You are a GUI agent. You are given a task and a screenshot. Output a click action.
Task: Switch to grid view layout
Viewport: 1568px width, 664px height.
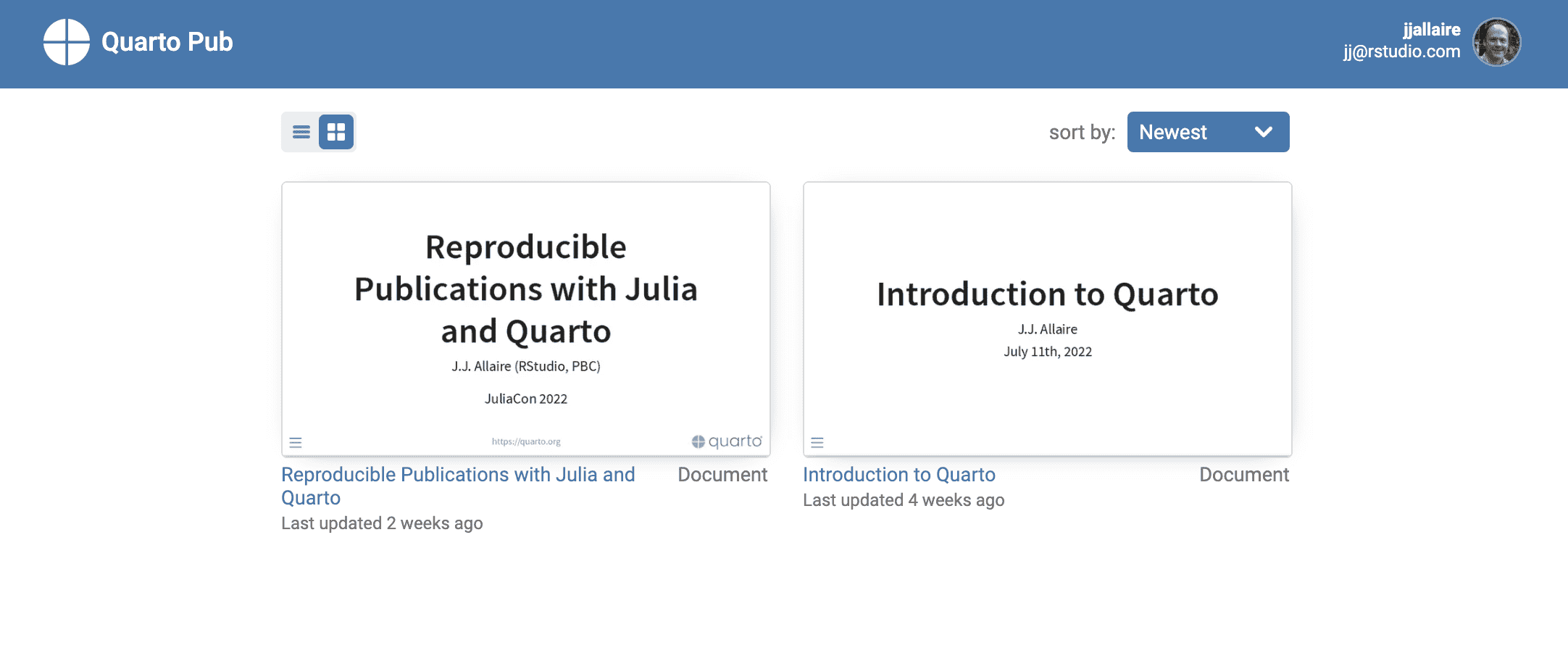coord(336,132)
